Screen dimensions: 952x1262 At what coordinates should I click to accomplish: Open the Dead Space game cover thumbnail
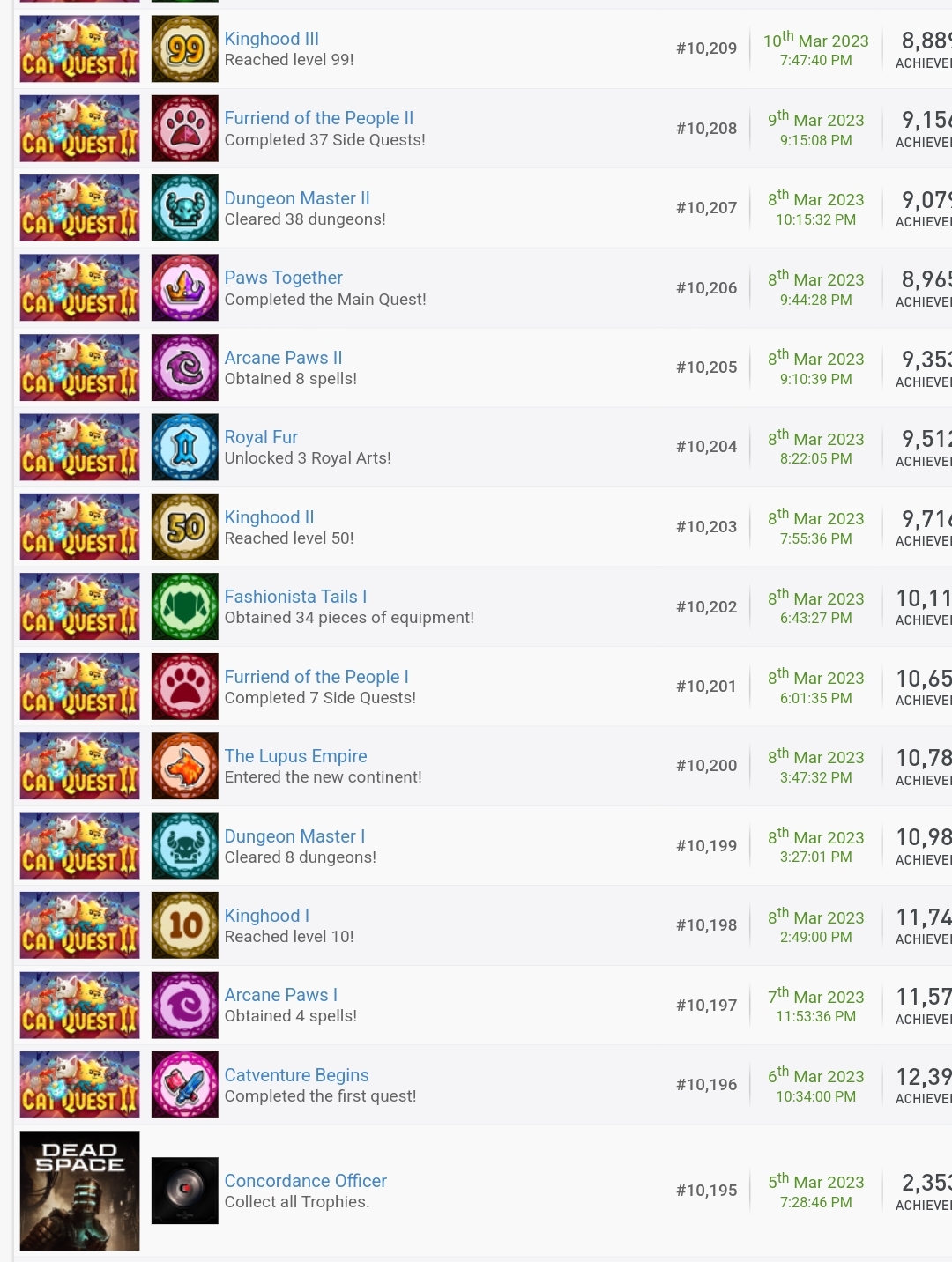point(79,1191)
